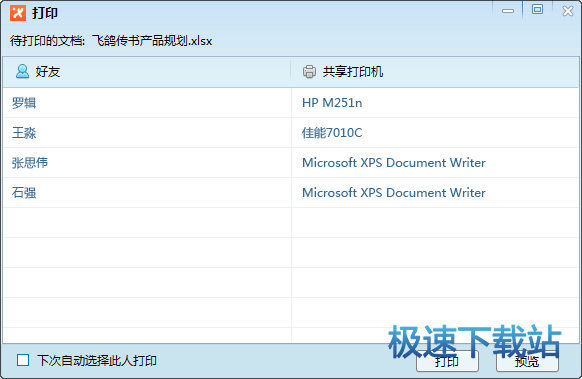Enable the 下次自动选择此人打印 checkbox

pyautogui.click(x=23, y=360)
